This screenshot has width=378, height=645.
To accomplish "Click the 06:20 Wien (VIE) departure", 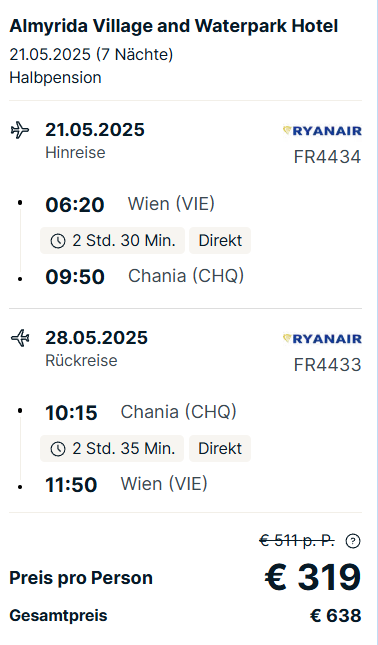I will pyautogui.click(x=130, y=204).
